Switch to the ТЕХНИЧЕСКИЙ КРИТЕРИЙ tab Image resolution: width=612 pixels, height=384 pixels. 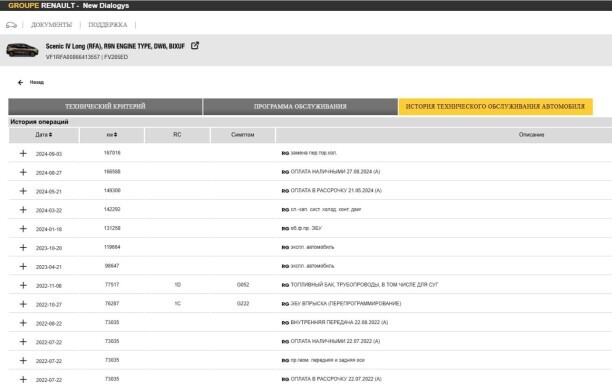click(x=105, y=107)
